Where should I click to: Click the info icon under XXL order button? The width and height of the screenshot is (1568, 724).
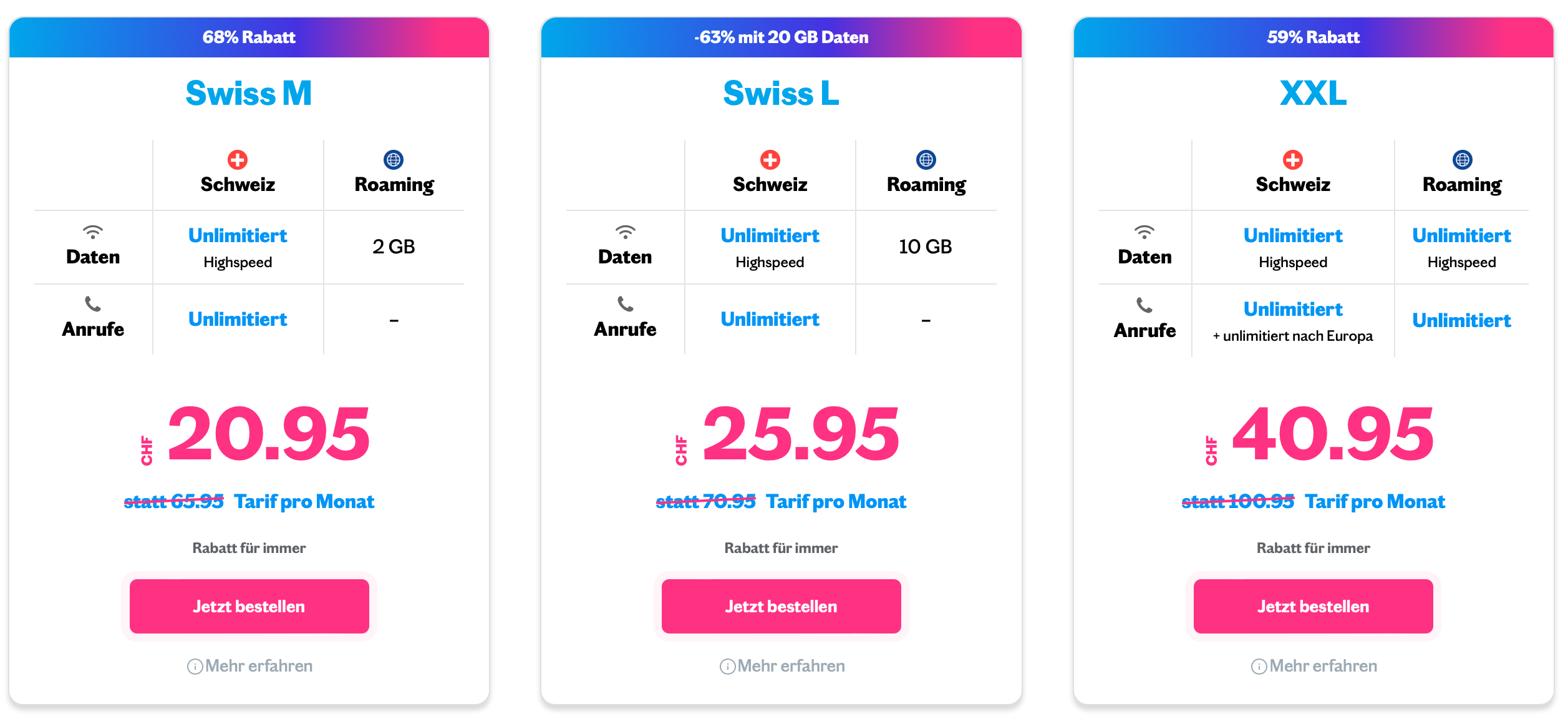1259,667
